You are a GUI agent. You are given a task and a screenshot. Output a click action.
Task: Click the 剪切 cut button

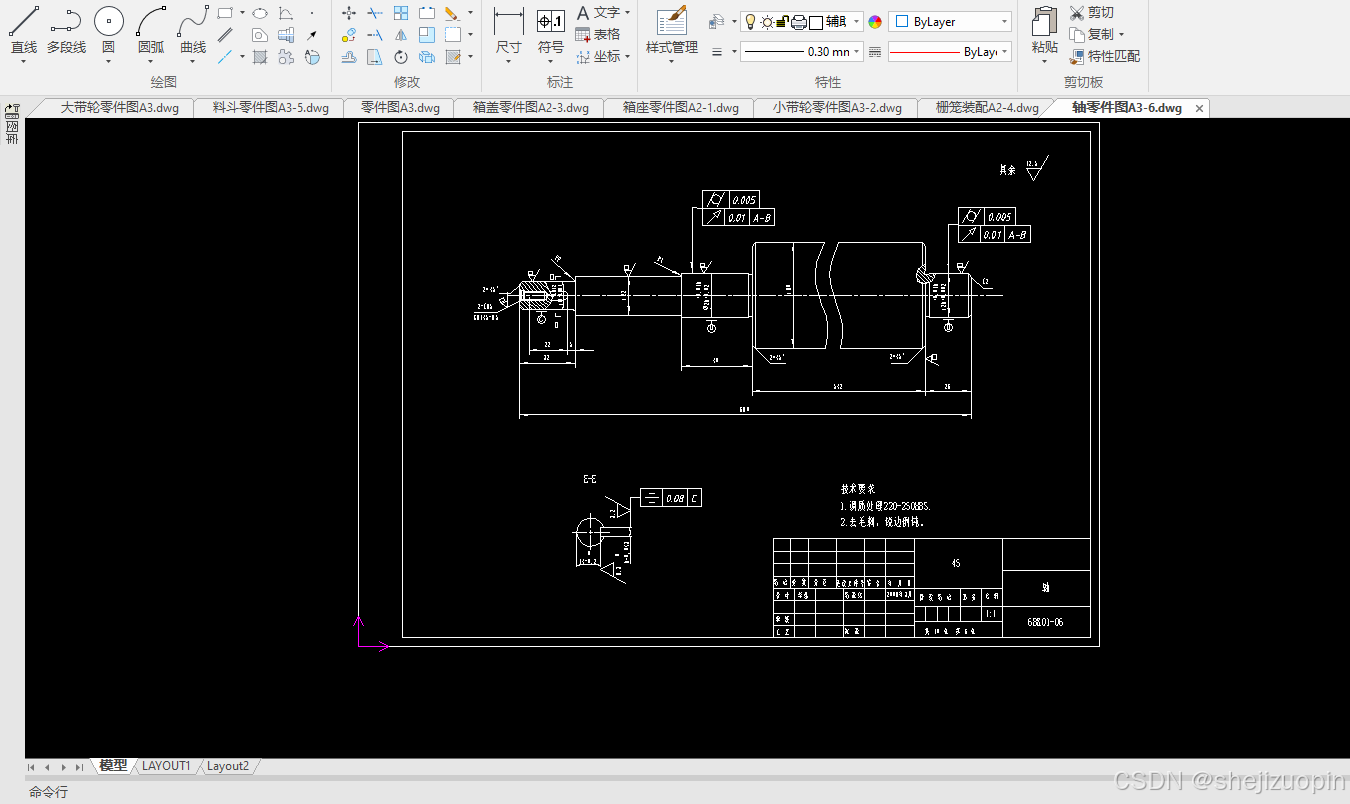tap(1092, 12)
